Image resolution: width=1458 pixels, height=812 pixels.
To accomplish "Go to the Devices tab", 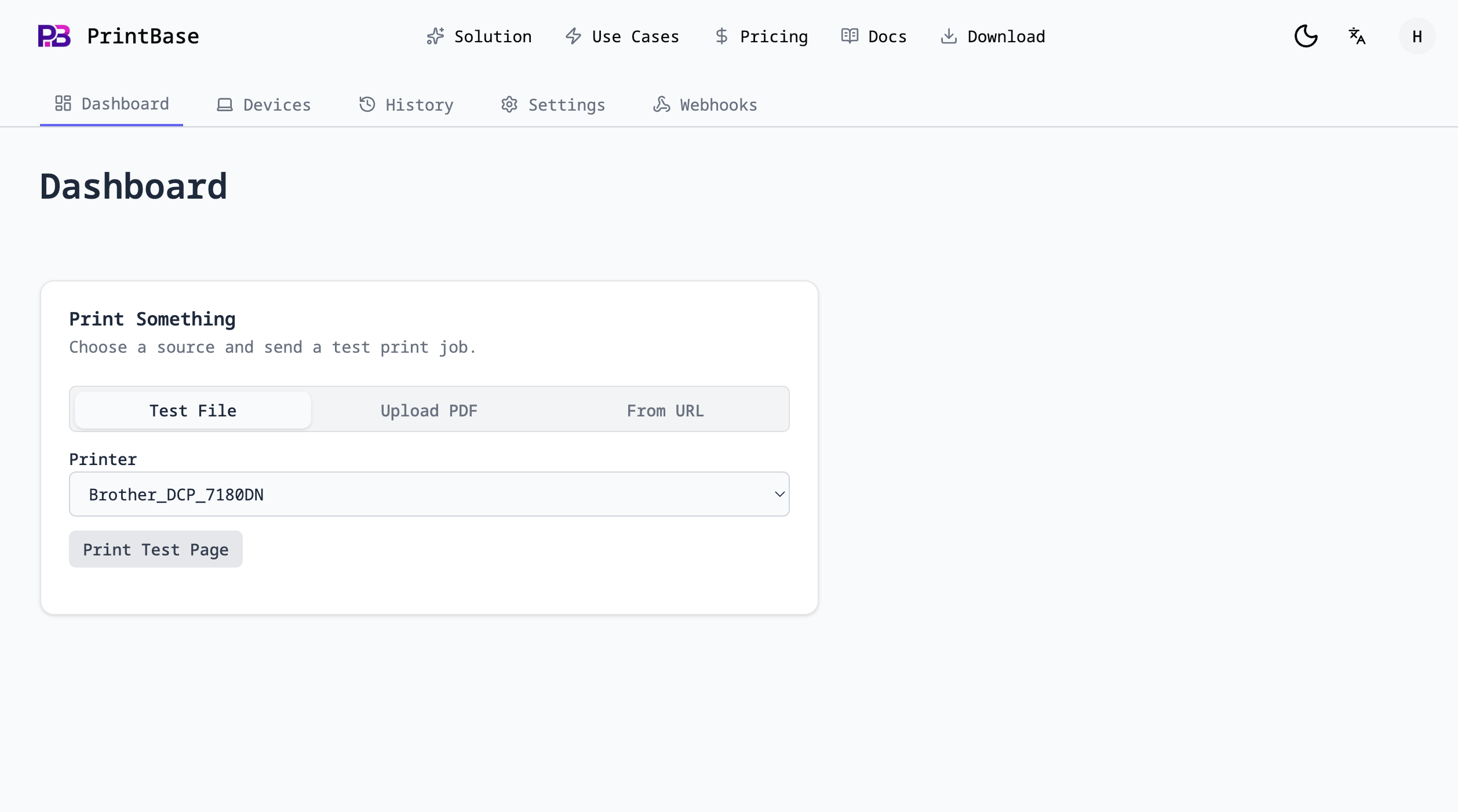I will (264, 105).
